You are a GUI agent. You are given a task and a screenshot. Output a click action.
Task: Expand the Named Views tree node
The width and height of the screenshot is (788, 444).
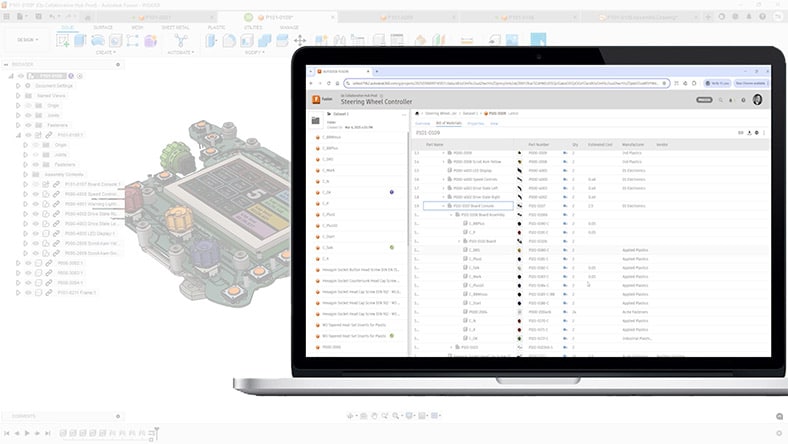[18, 96]
